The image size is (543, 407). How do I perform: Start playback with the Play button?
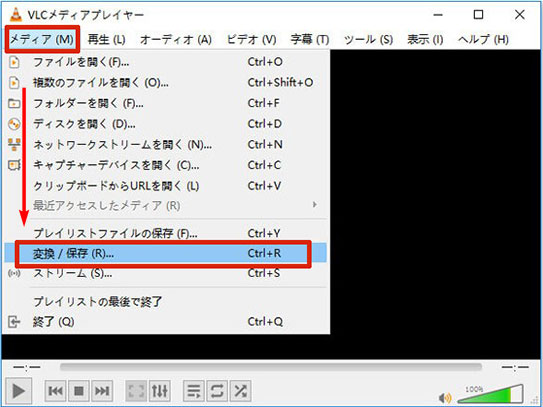[18, 391]
